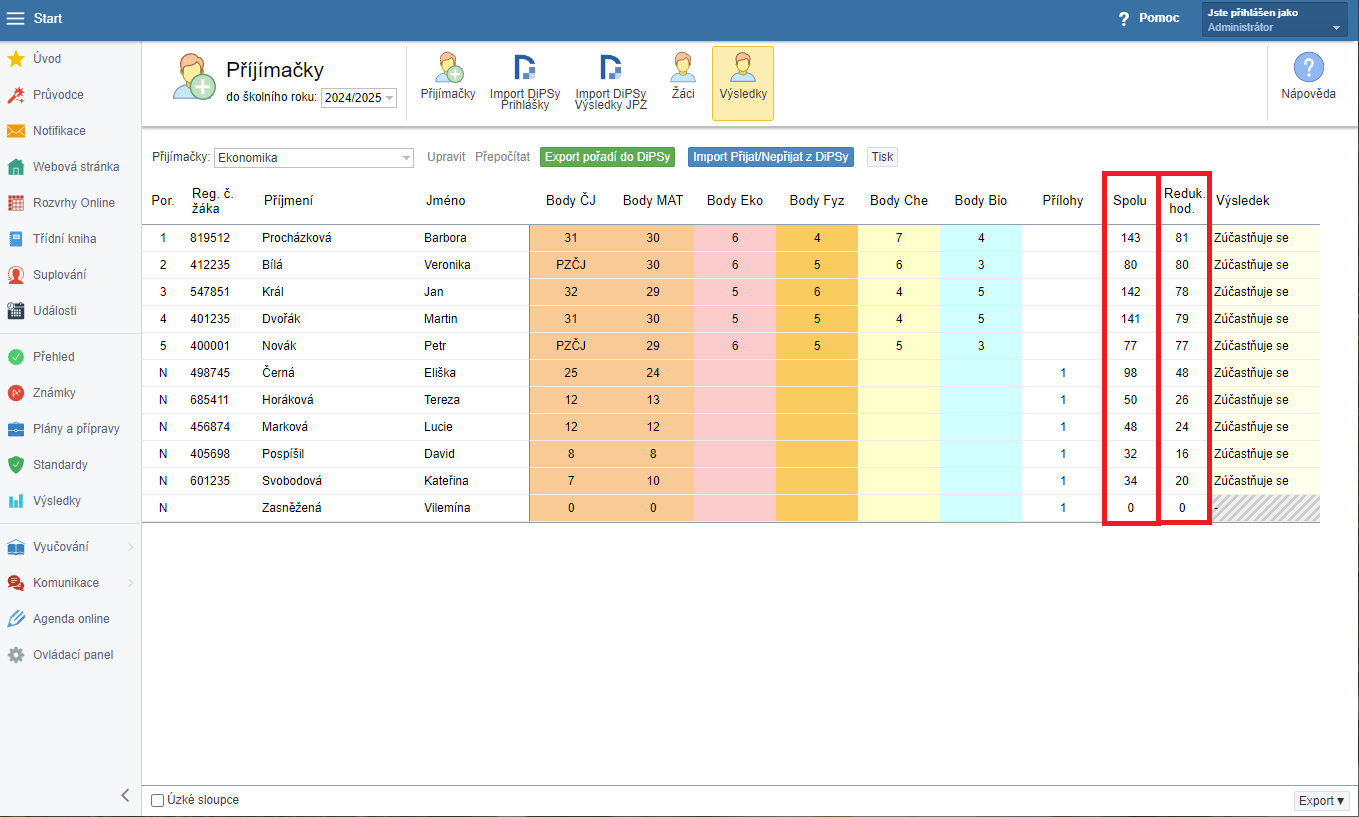Sort by the Příjmení column header
Viewport: 1359px width, 817px height.
tap(288, 201)
